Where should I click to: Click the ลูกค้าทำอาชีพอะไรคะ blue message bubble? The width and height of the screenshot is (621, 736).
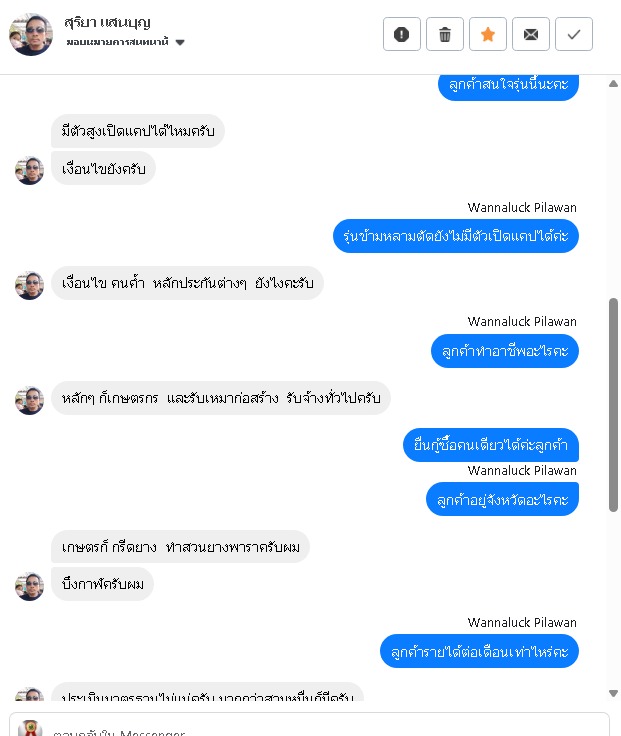click(x=505, y=351)
